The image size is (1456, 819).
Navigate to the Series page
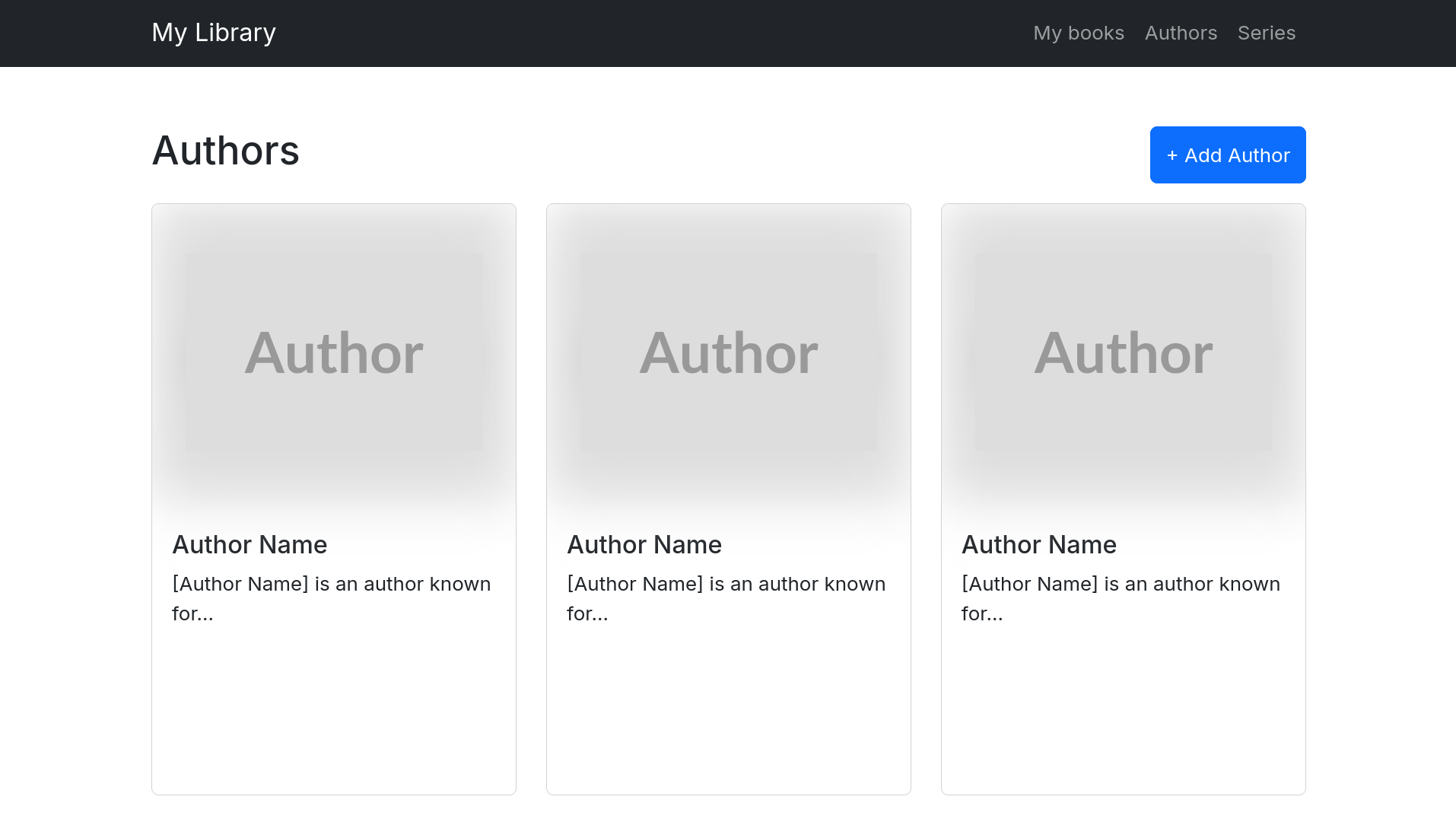tap(1266, 33)
